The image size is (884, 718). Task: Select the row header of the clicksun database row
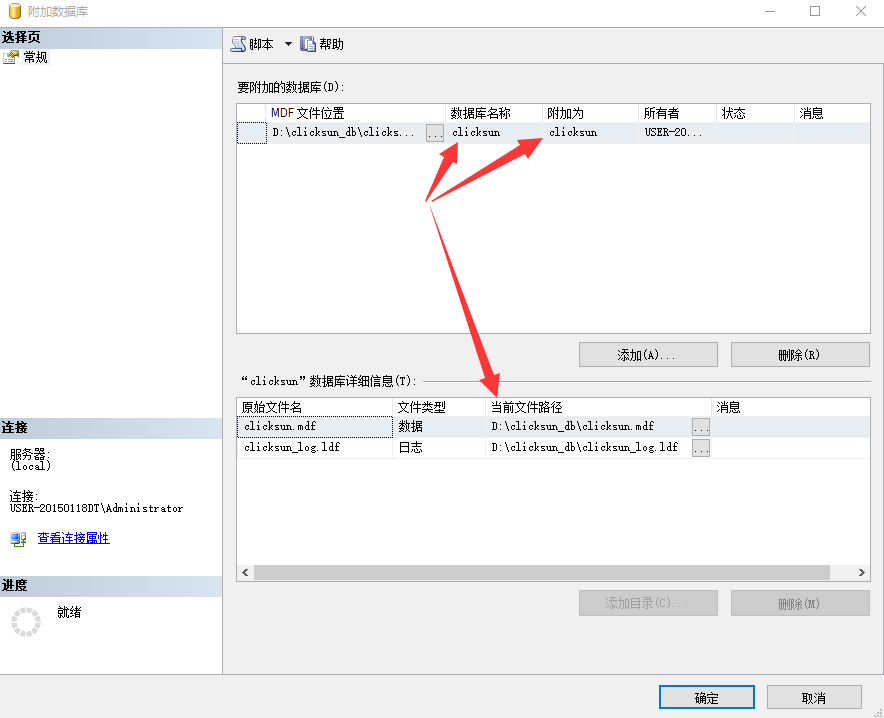251,133
